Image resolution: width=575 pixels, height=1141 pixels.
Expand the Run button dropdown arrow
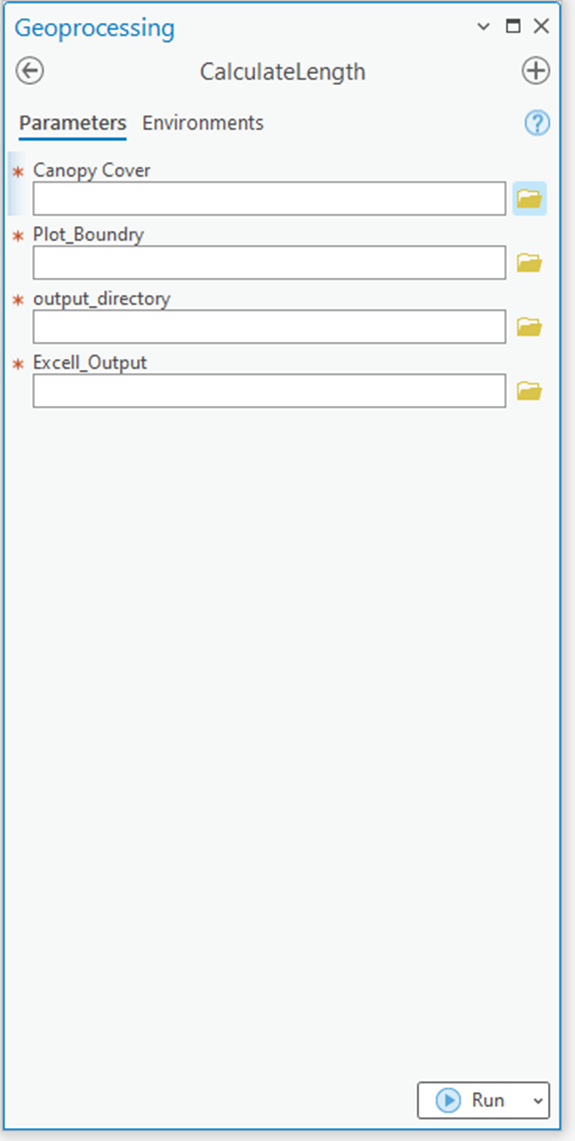pyautogui.click(x=538, y=1100)
